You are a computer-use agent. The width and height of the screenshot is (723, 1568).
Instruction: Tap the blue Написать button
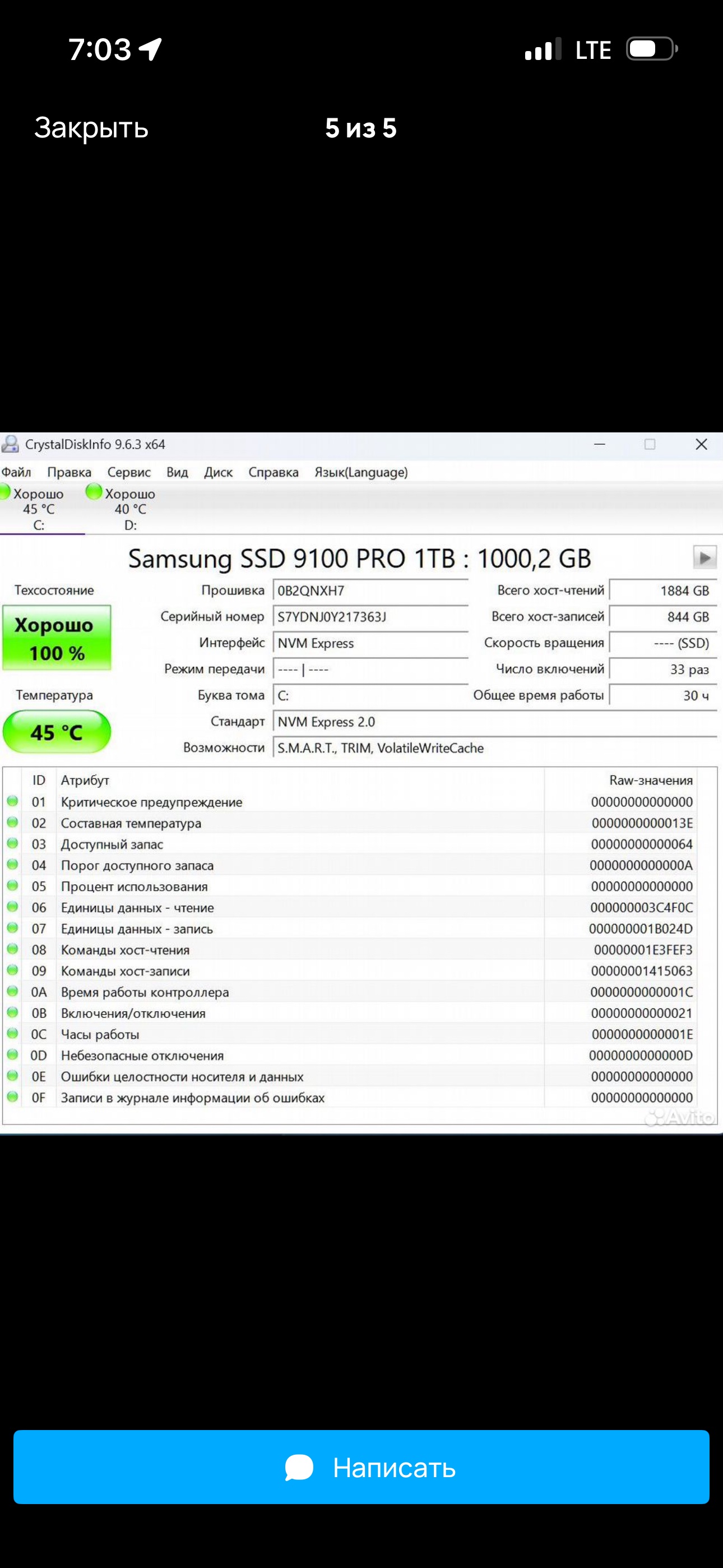tap(361, 1467)
